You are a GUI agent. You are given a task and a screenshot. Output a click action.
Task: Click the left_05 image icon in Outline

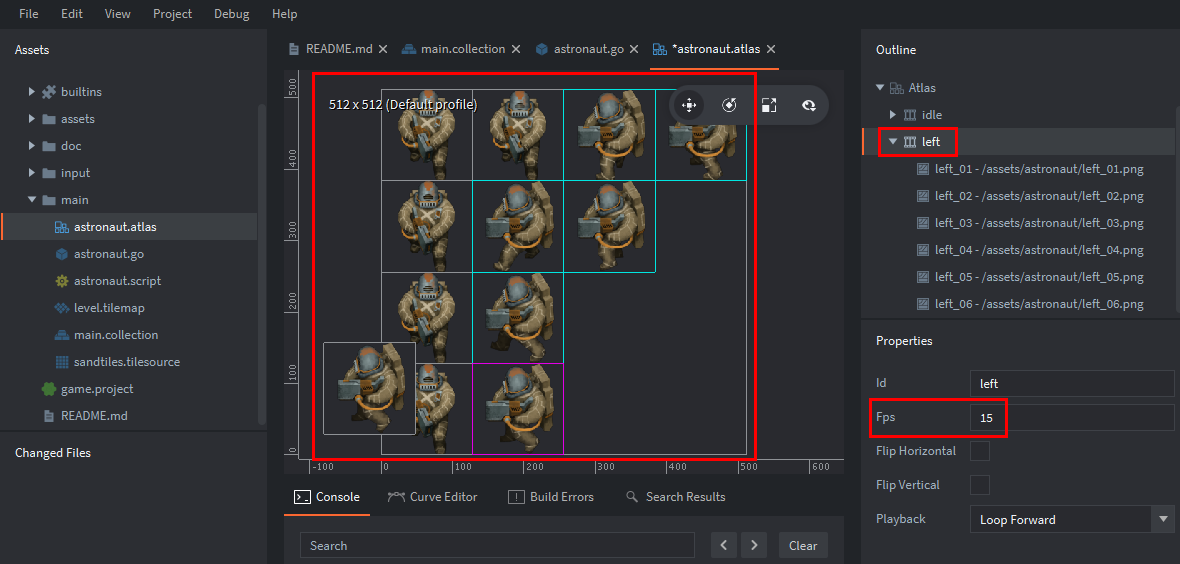(x=923, y=277)
